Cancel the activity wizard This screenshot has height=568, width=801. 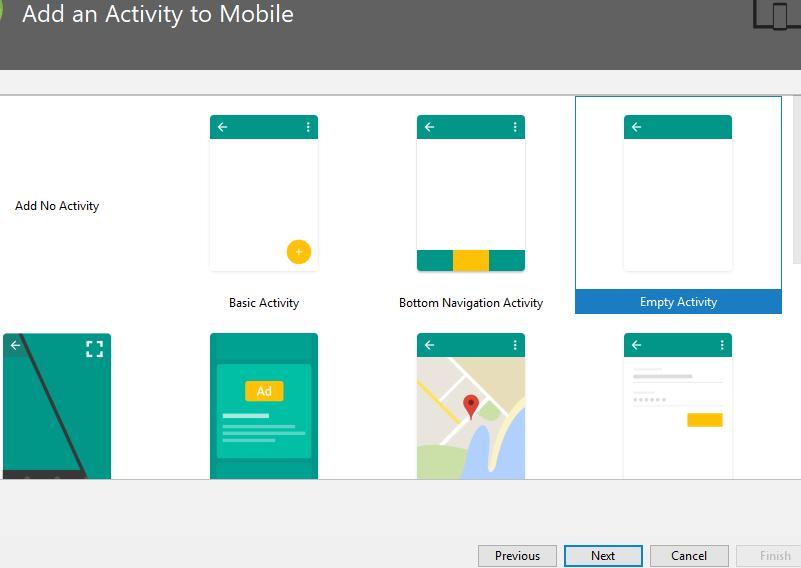(689, 556)
